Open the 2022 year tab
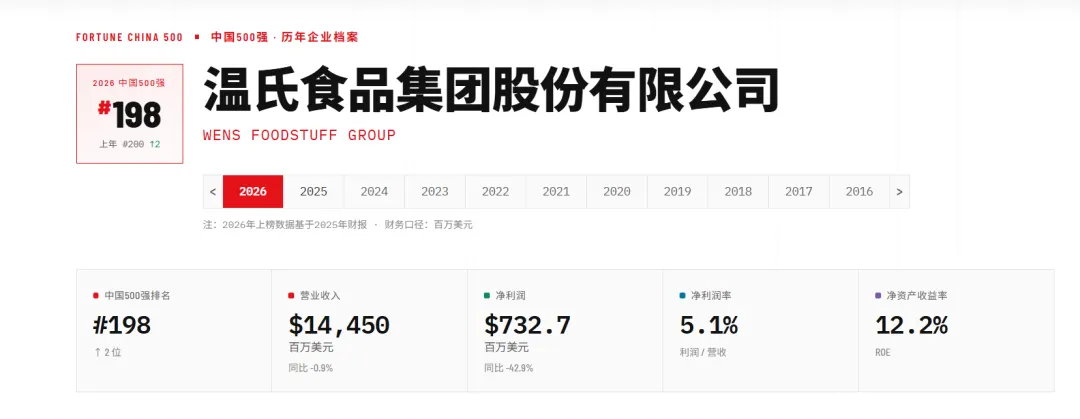 (495, 192)
